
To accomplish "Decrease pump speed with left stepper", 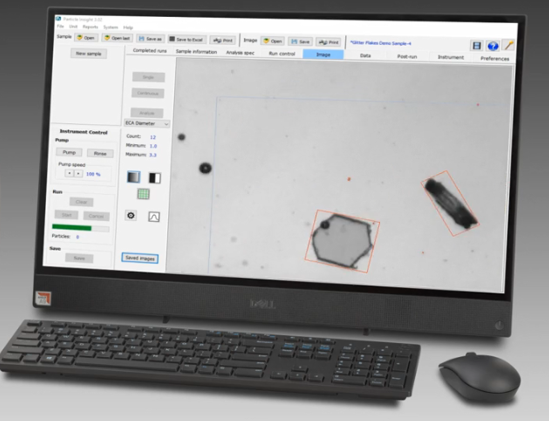I will pos(69,173).
